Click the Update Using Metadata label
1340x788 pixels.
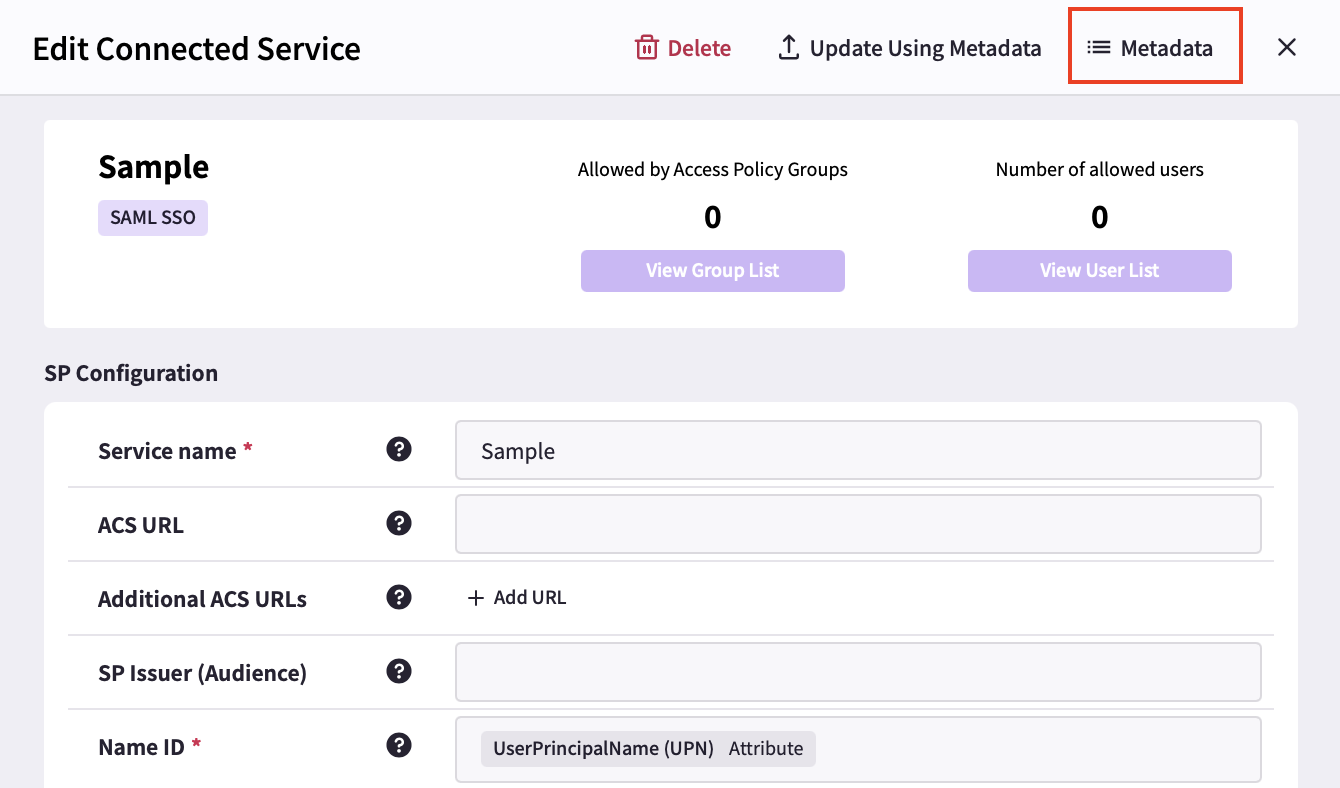pos(925,48)
